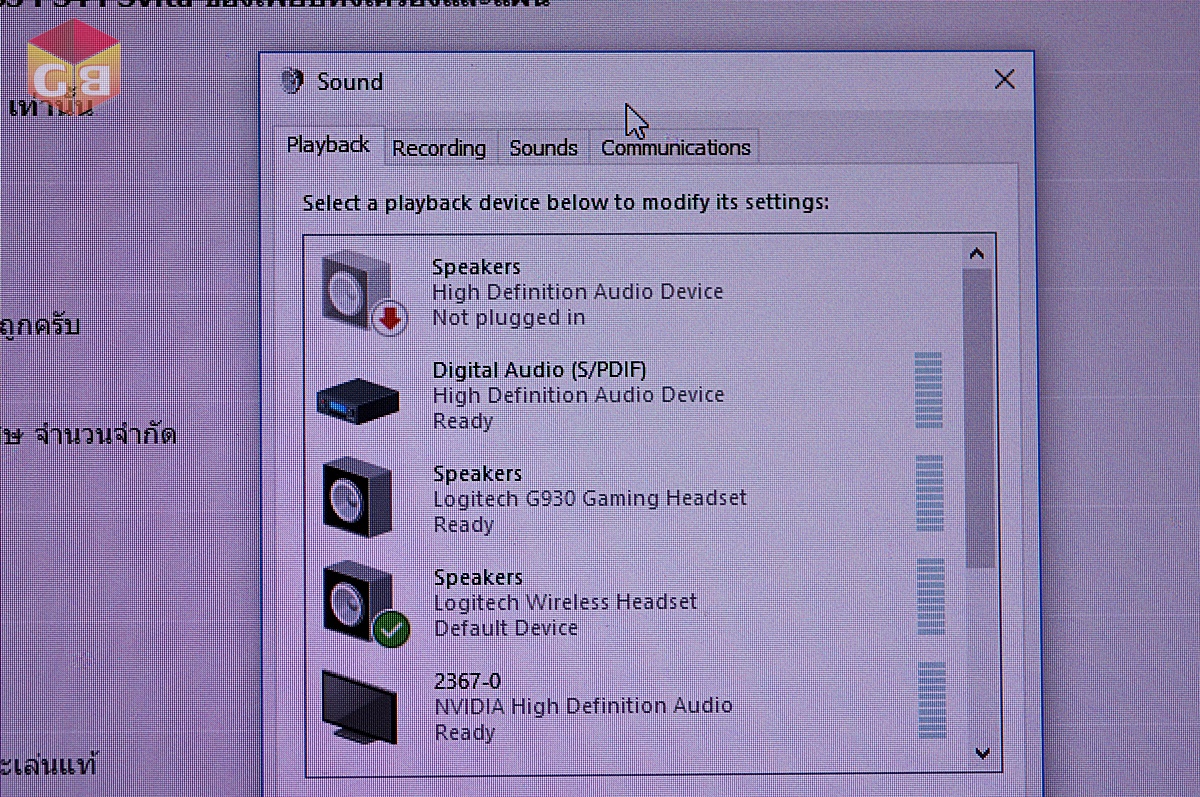Click the Logitech G930 level meter

click(x=930, y=494)
